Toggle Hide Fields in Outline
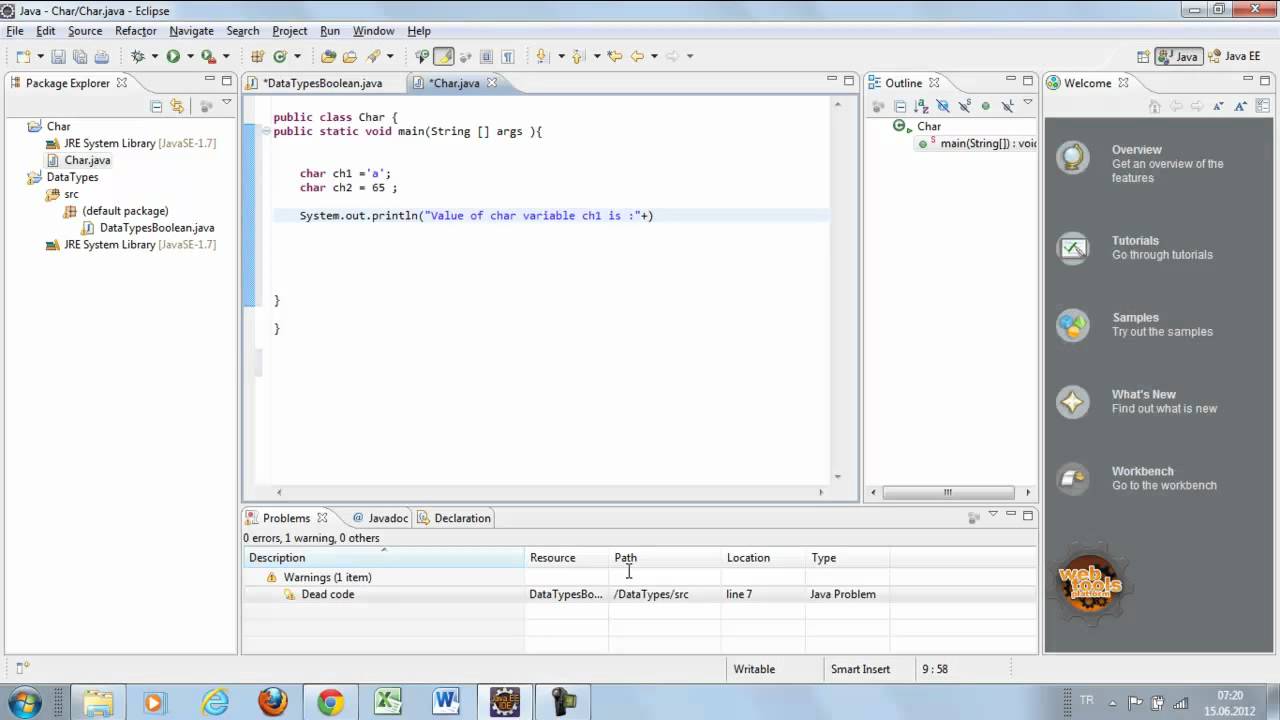This screenshot has height=720, width=1280. 943,107
